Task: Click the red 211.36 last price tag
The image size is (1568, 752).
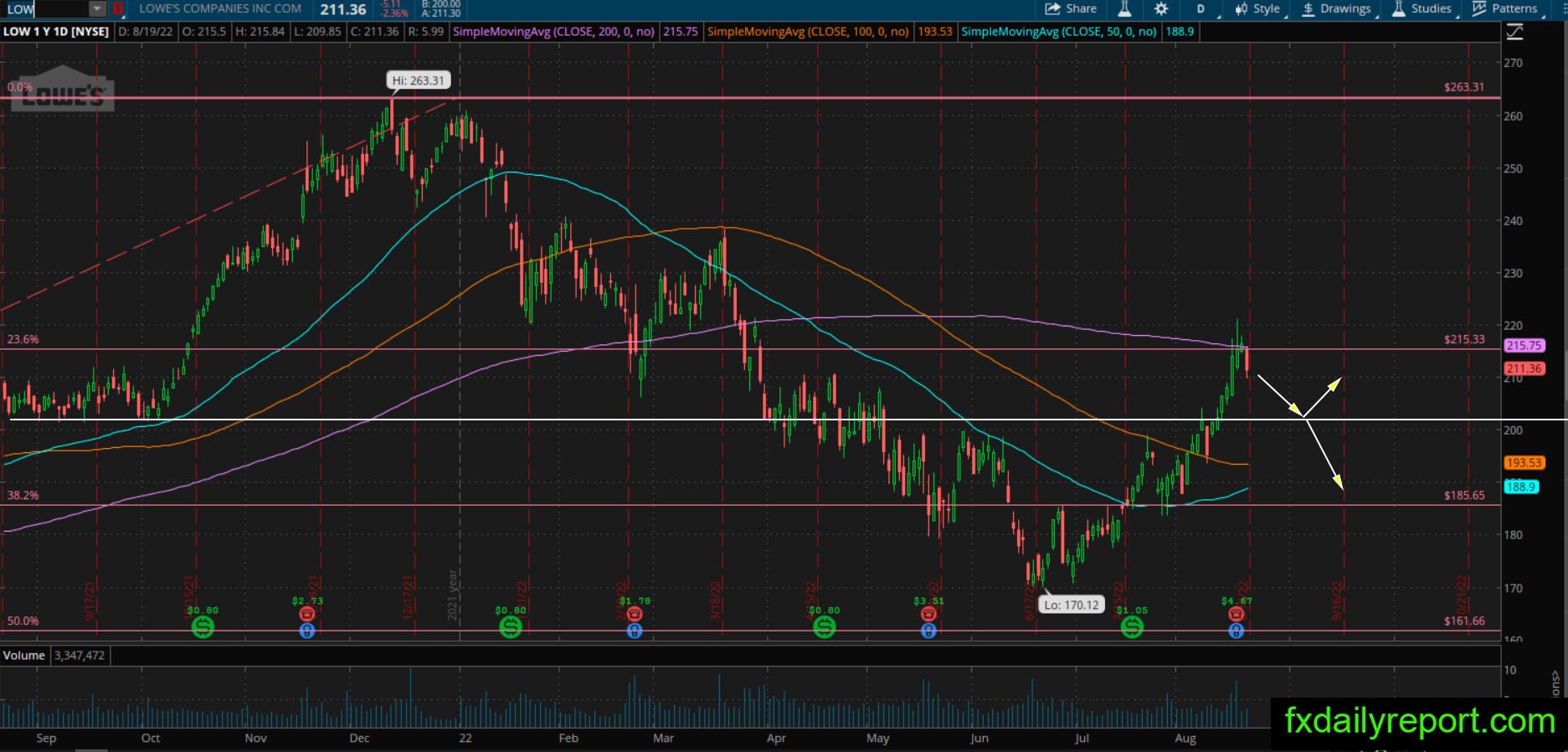Action: [1524, 368]
